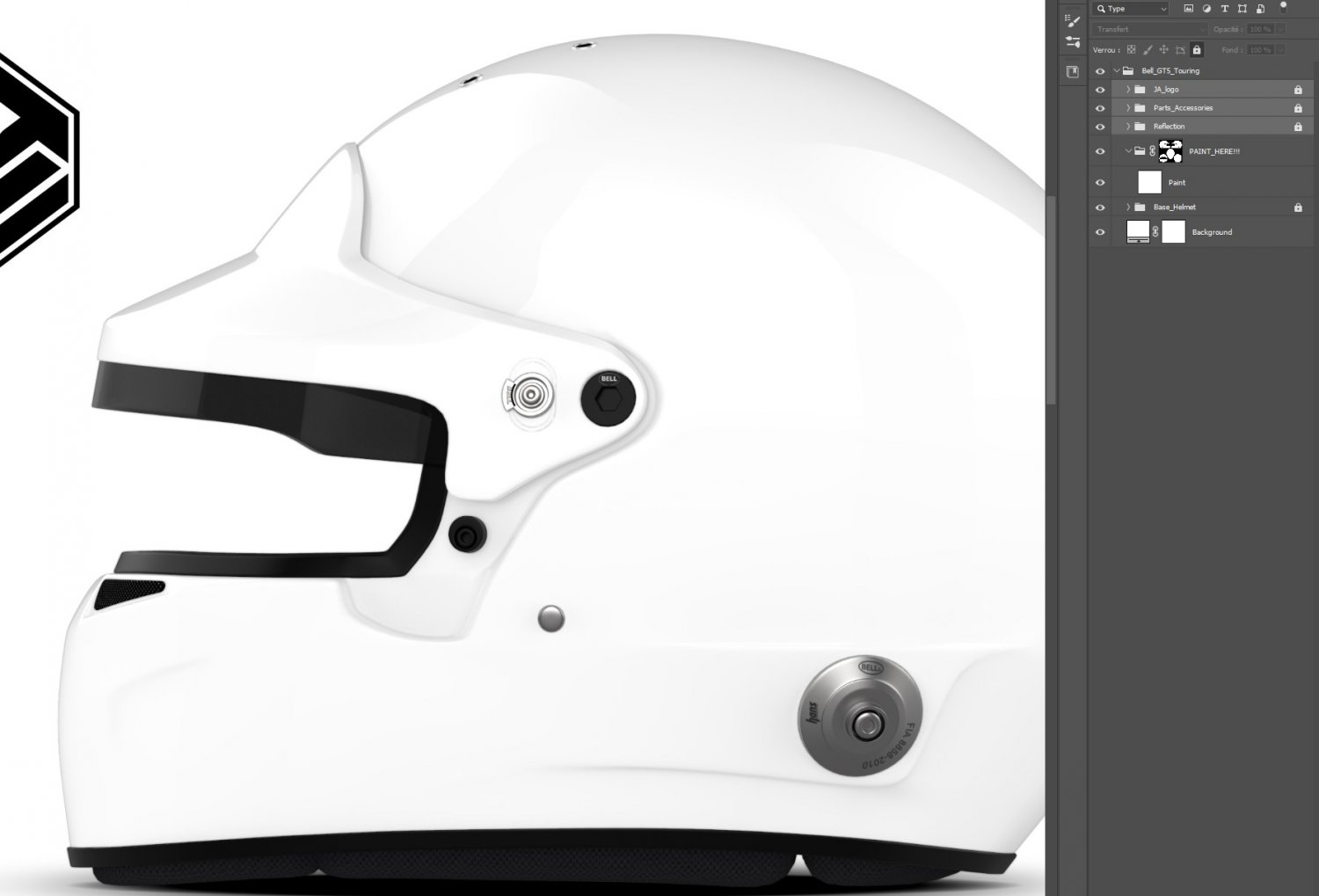Select the type layers filter icon

[x=1225, y=8]
